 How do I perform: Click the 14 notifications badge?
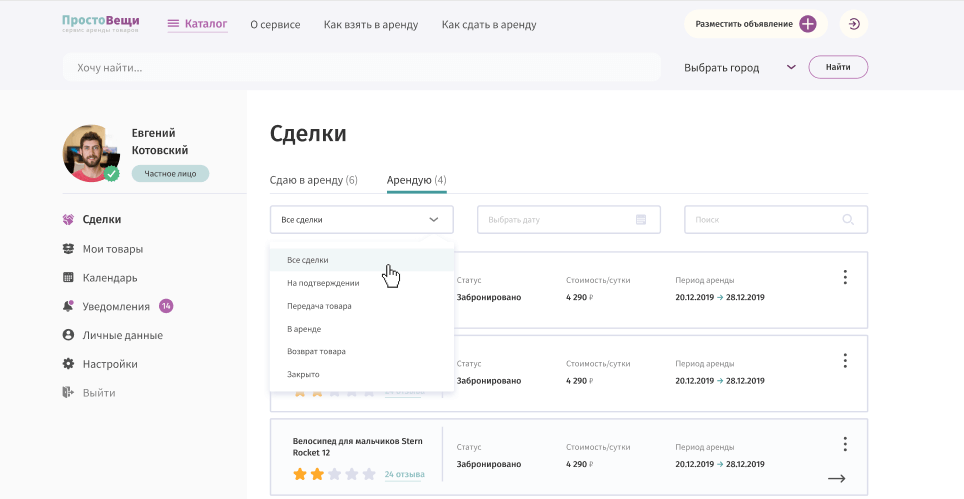[166, 305]
